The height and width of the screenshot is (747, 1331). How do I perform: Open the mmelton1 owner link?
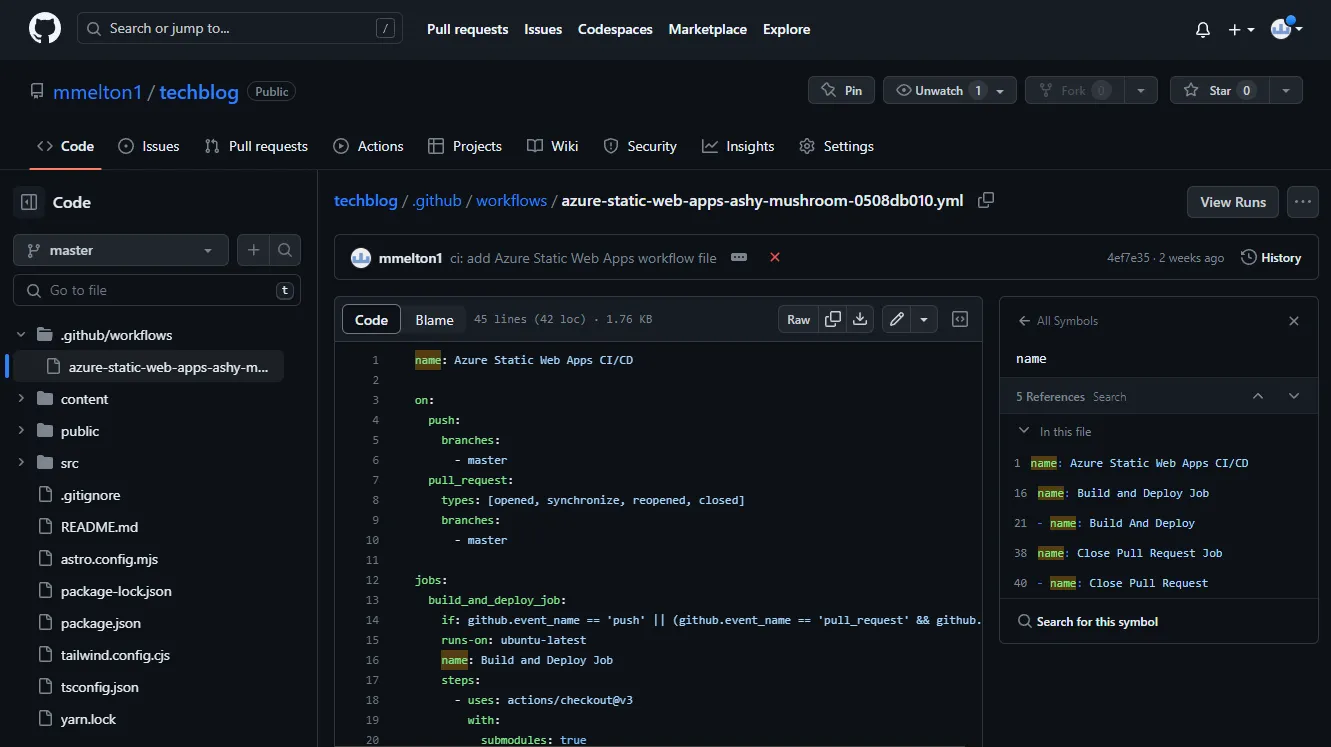click(x=98, y=92)
